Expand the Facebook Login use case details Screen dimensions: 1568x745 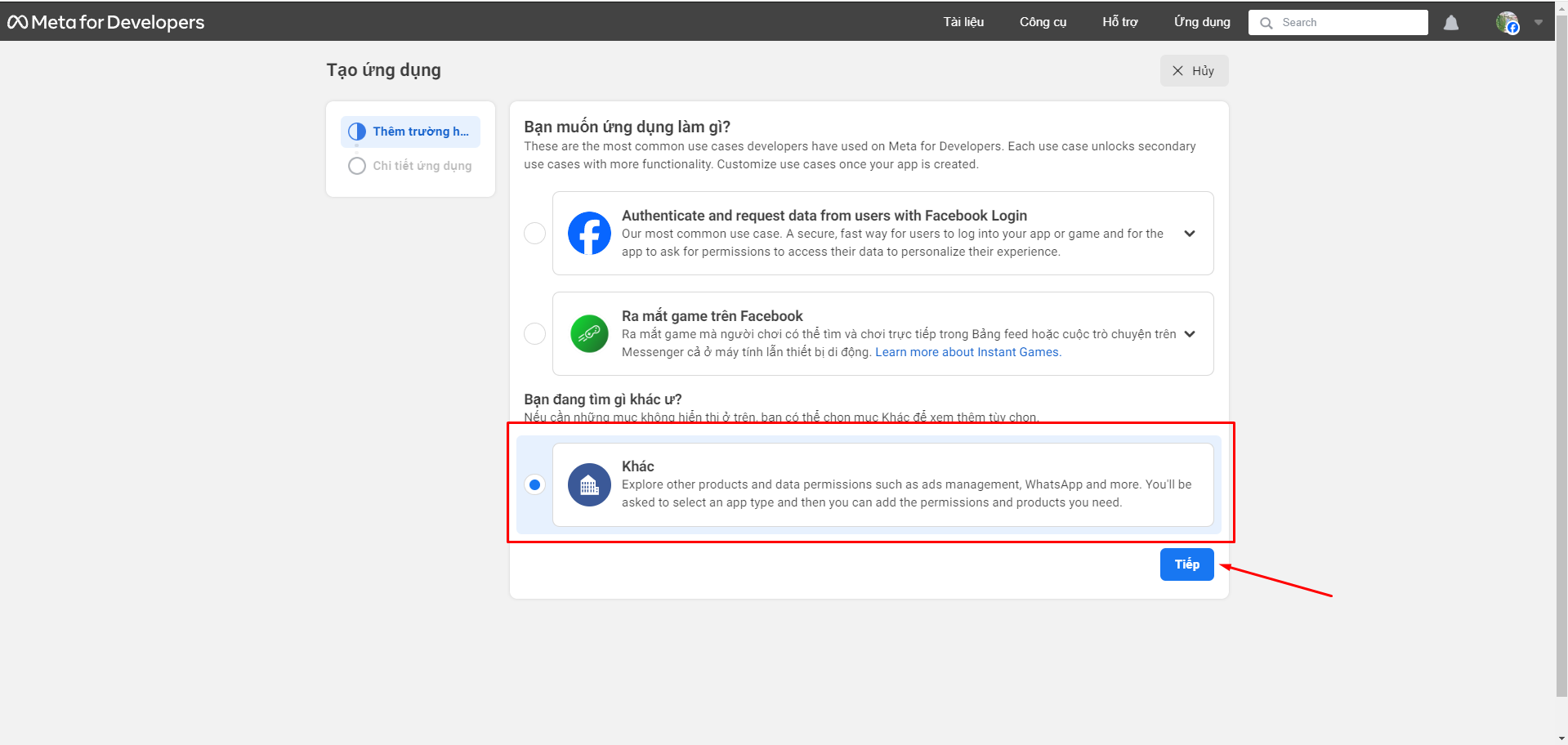(x=1190, y=234)
